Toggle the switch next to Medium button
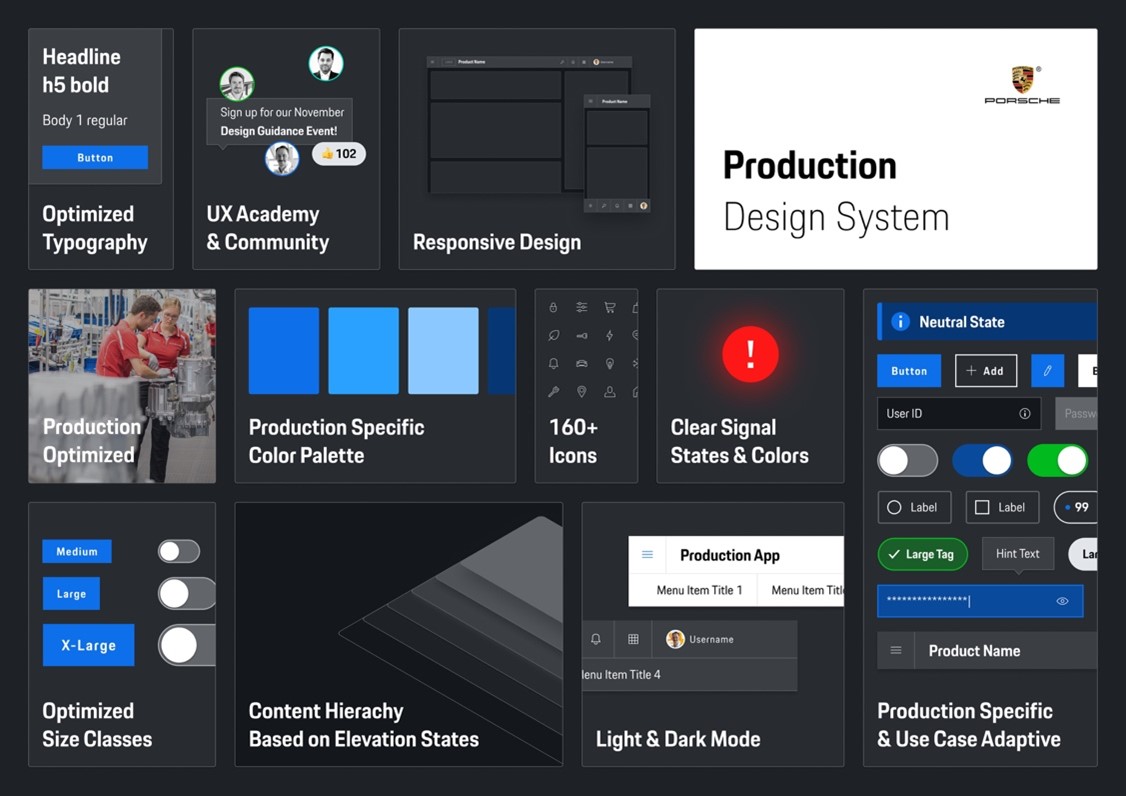 point(179,551)
